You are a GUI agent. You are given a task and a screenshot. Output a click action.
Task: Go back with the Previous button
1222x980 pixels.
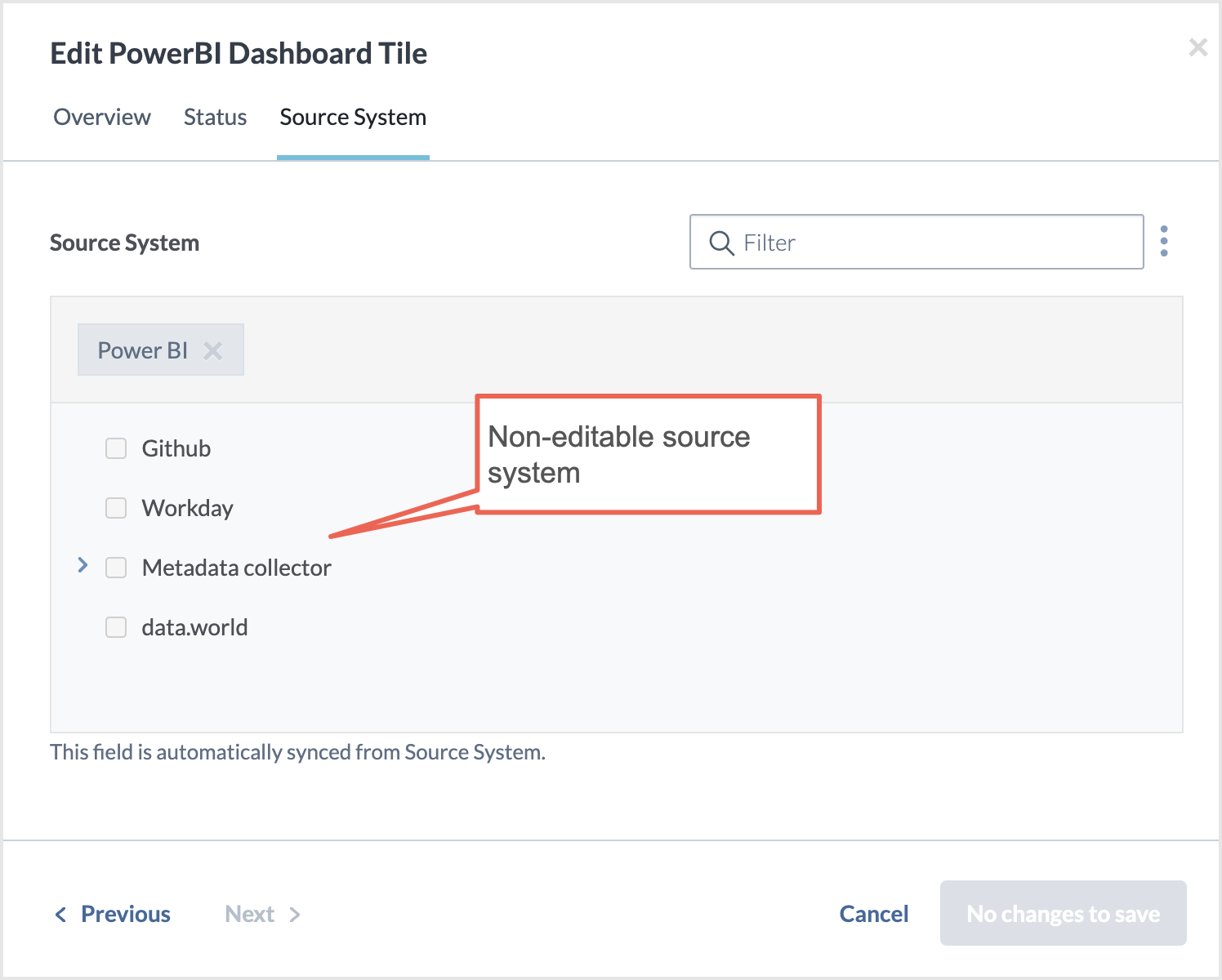pos(113,914)
